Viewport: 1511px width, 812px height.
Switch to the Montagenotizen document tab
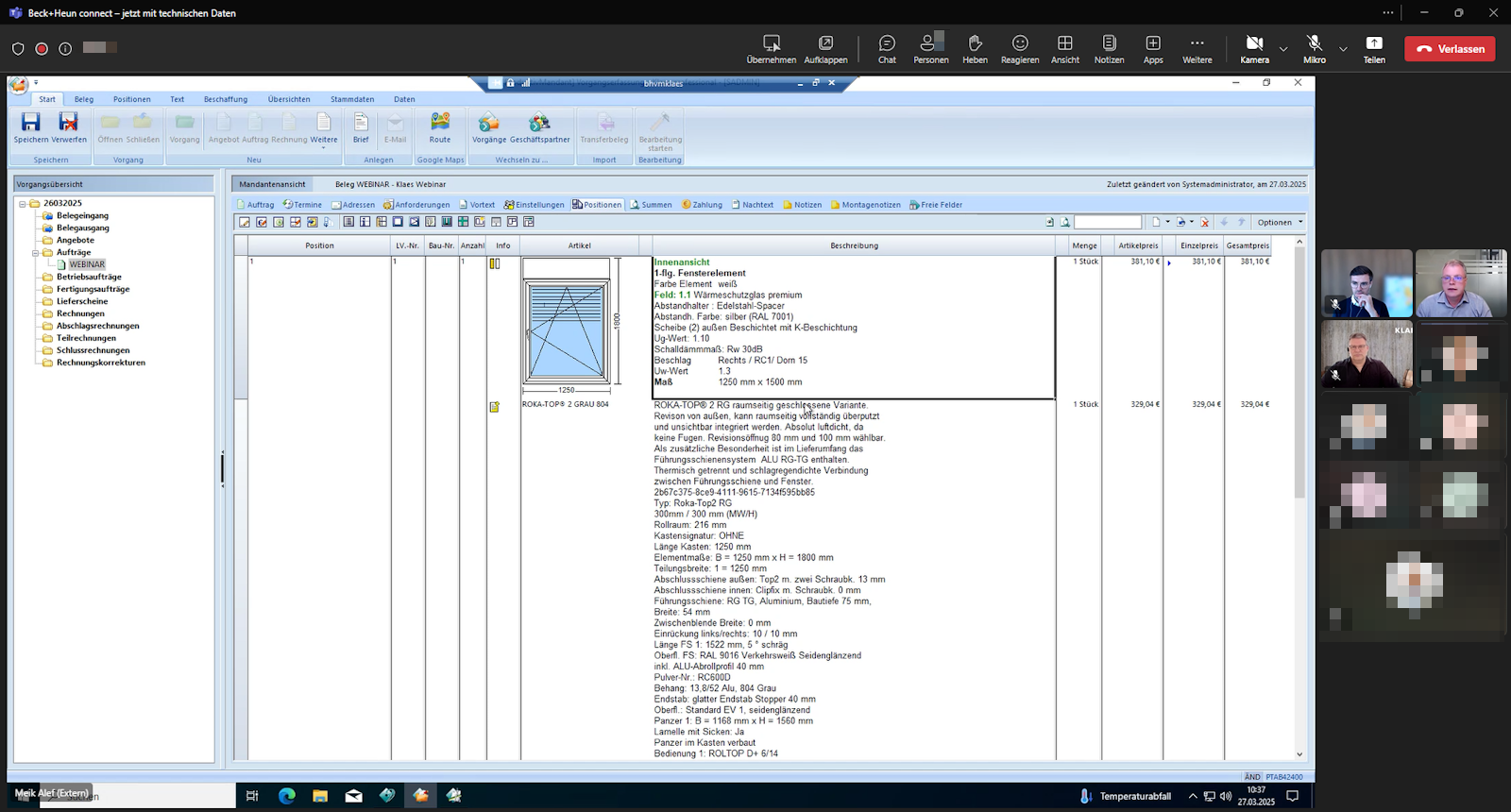point(866,204)
